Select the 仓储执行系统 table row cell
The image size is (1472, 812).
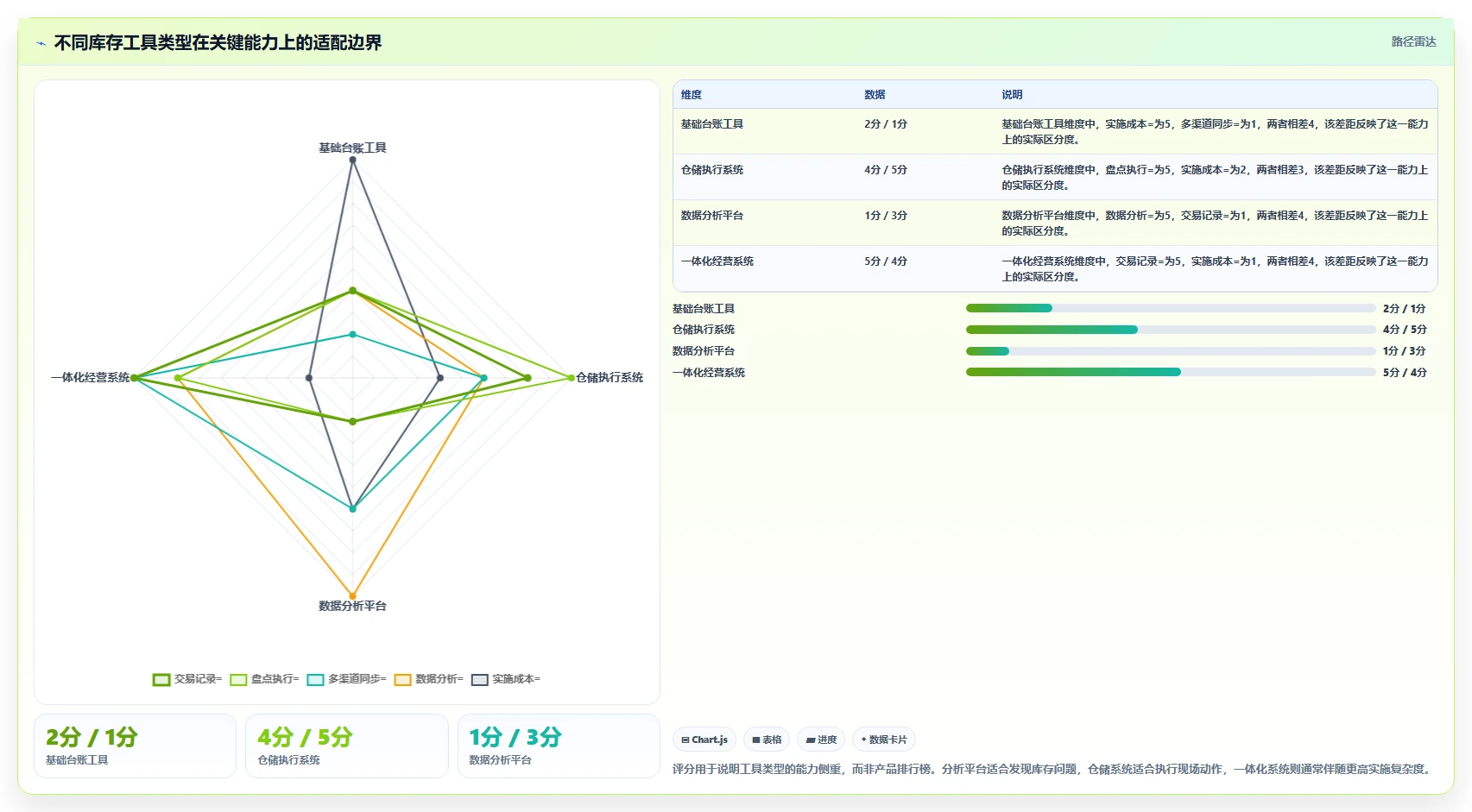[712, 170]
